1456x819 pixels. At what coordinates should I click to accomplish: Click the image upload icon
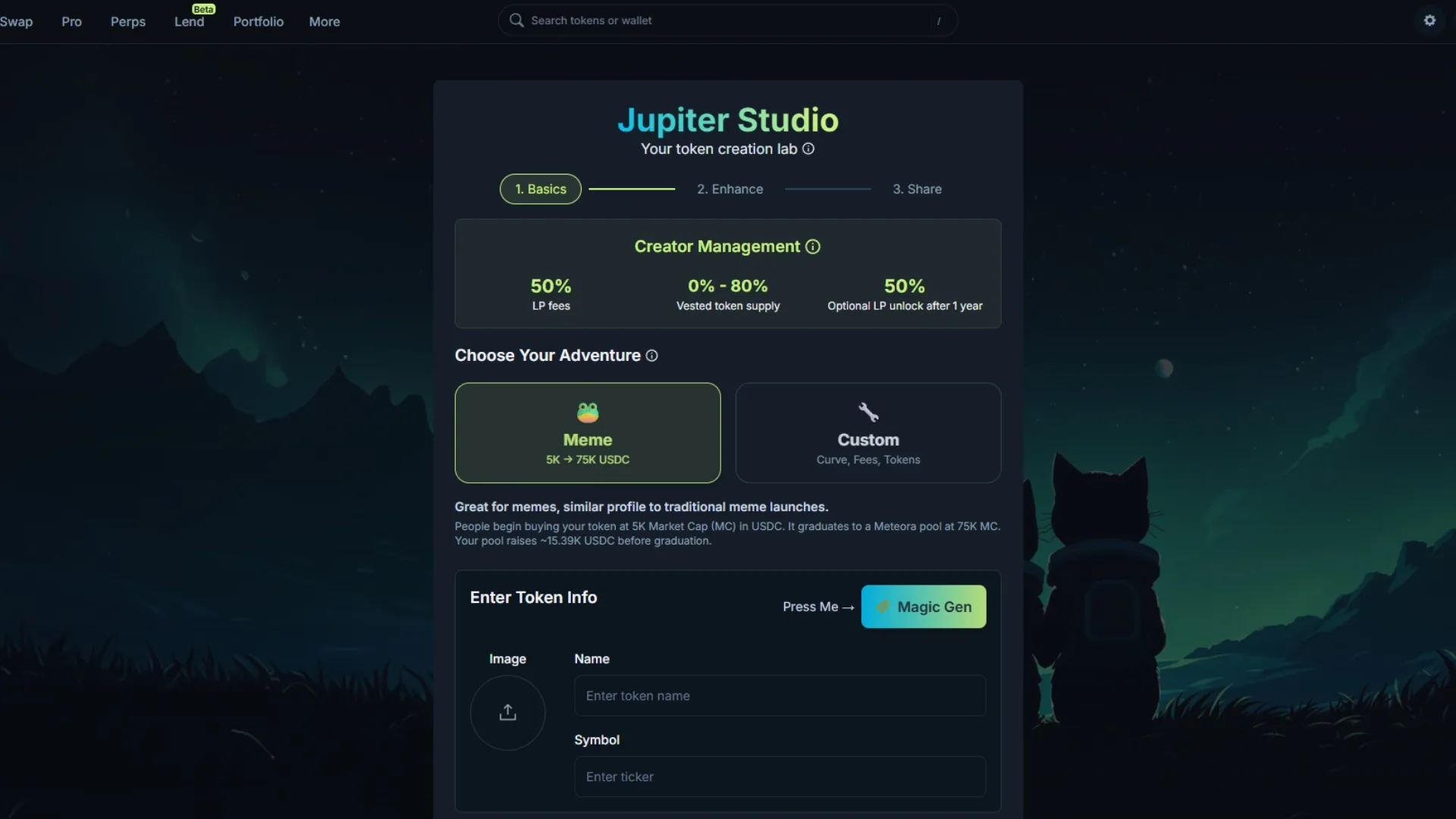point(508,712)
